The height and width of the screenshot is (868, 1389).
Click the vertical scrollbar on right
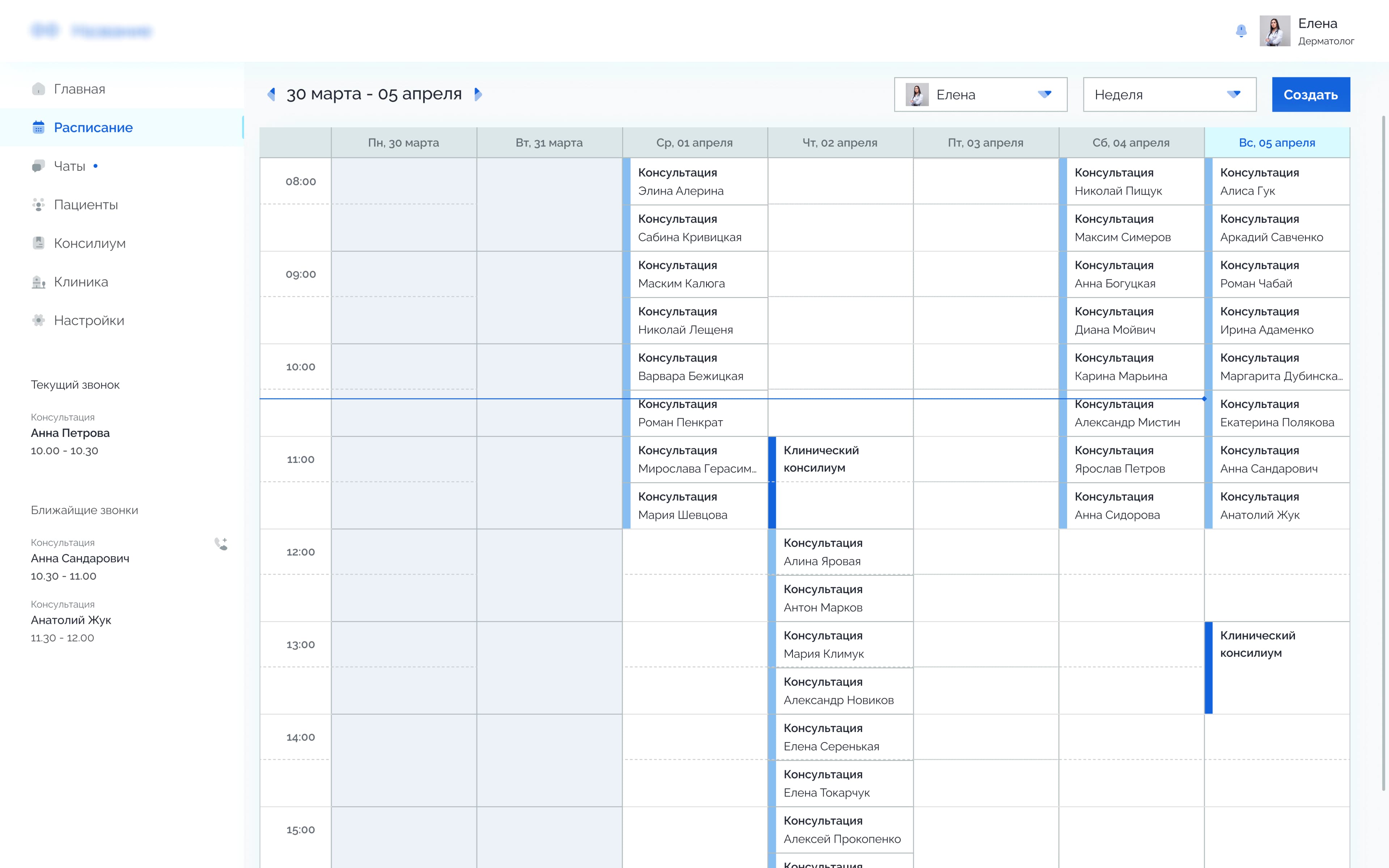click(x=1383, y=454)
